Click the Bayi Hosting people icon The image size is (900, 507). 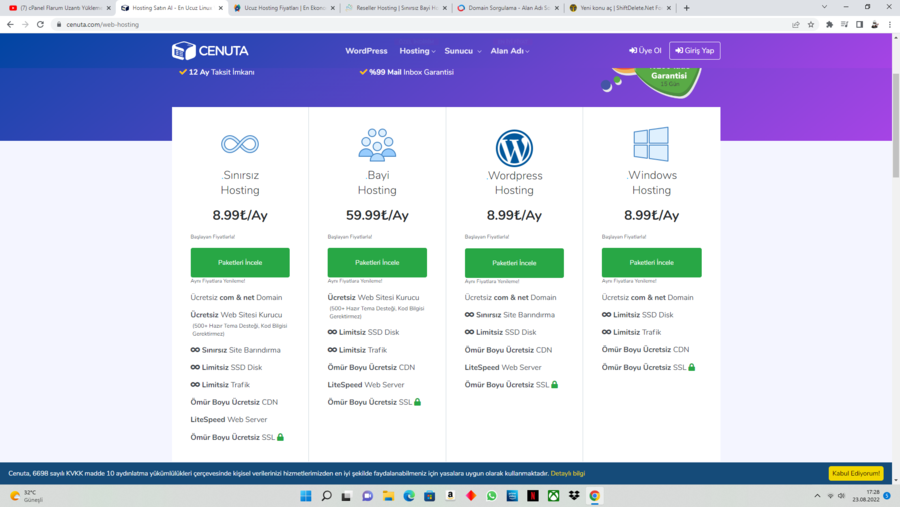coord(377,145)
